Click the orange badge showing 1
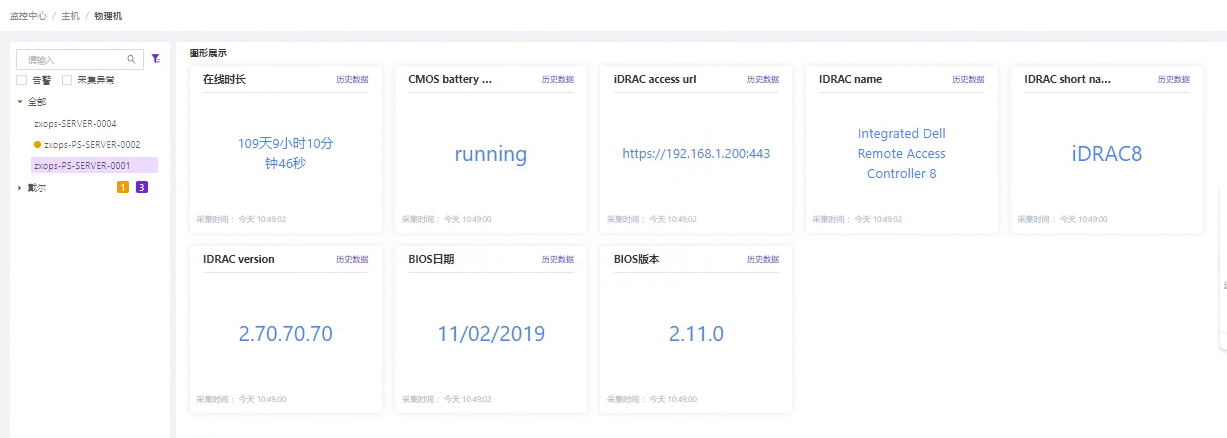The image size is (1227, 438). point(123,187)
